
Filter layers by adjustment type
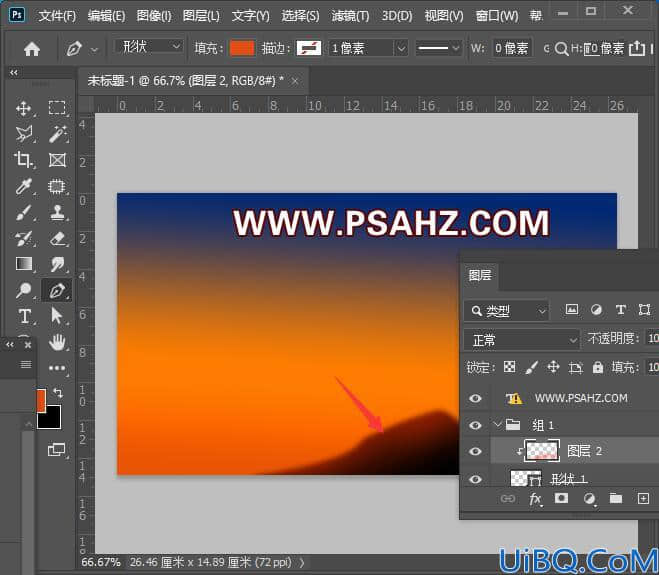point(596,310)
